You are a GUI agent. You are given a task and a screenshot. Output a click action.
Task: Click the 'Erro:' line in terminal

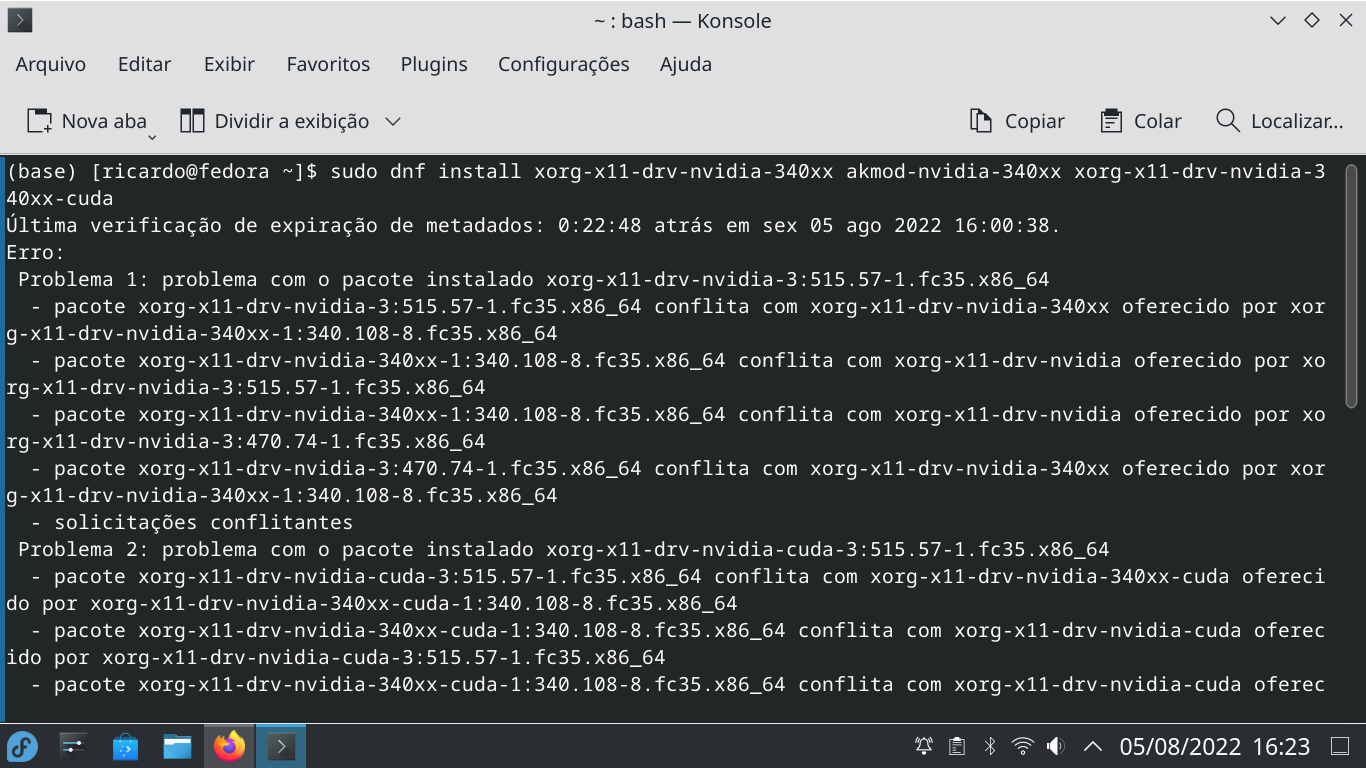[x=35, y=252]
